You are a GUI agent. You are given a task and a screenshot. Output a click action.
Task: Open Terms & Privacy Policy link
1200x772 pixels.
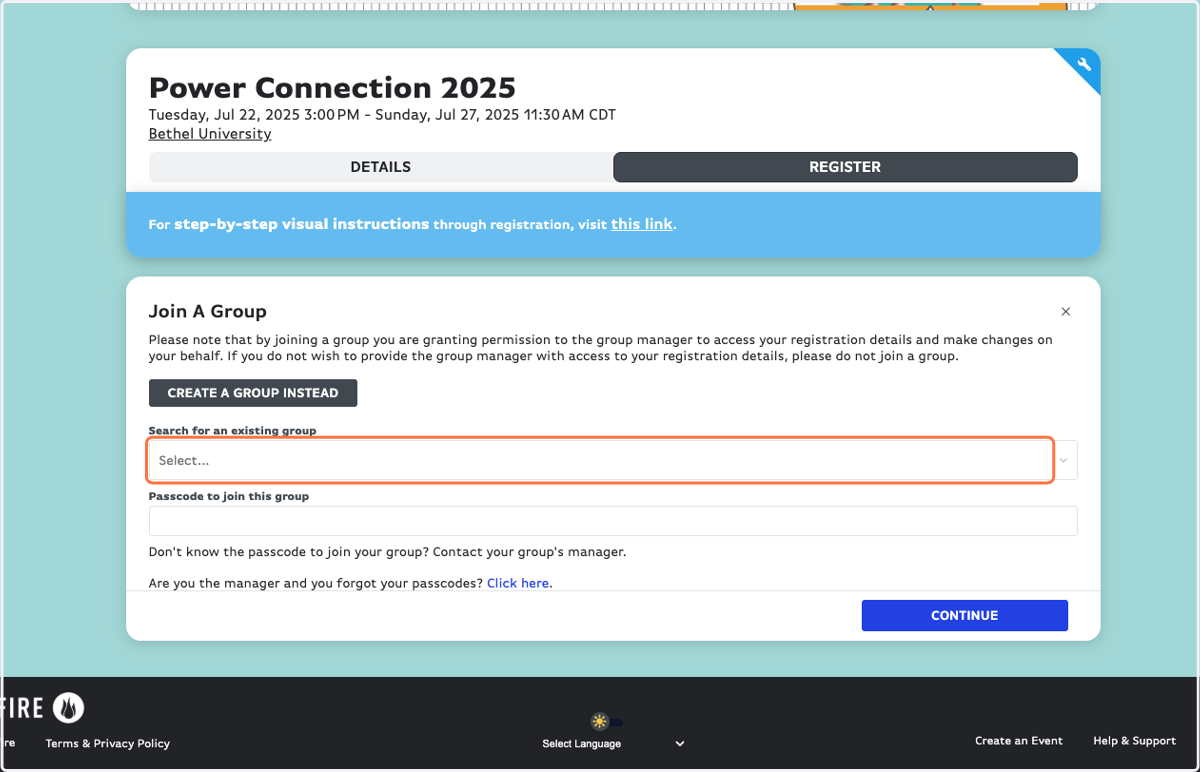coord(108,743)
